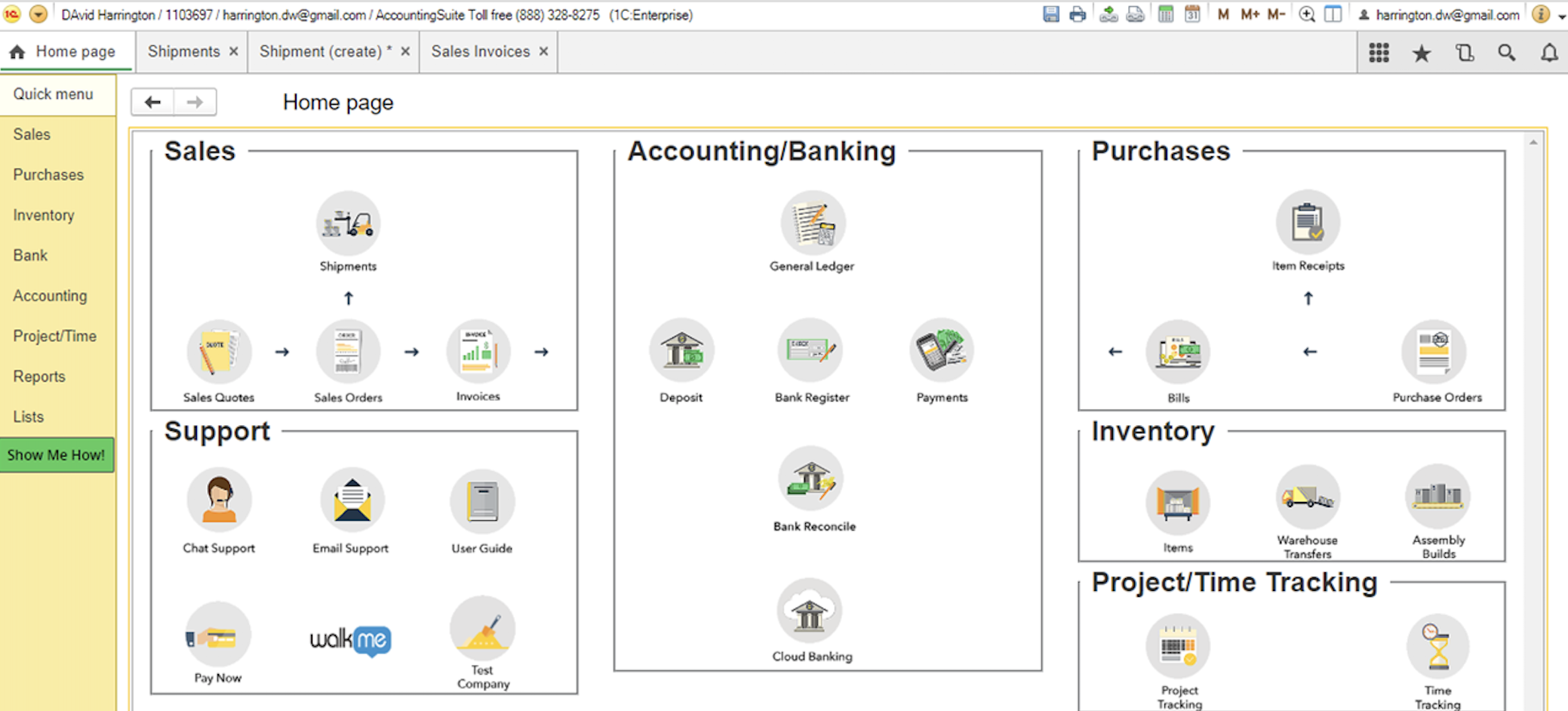Viewport: 1568px width, 711px height.
Task: Open Warehouse Transfers truck icon
Action: coord(1308,497)
